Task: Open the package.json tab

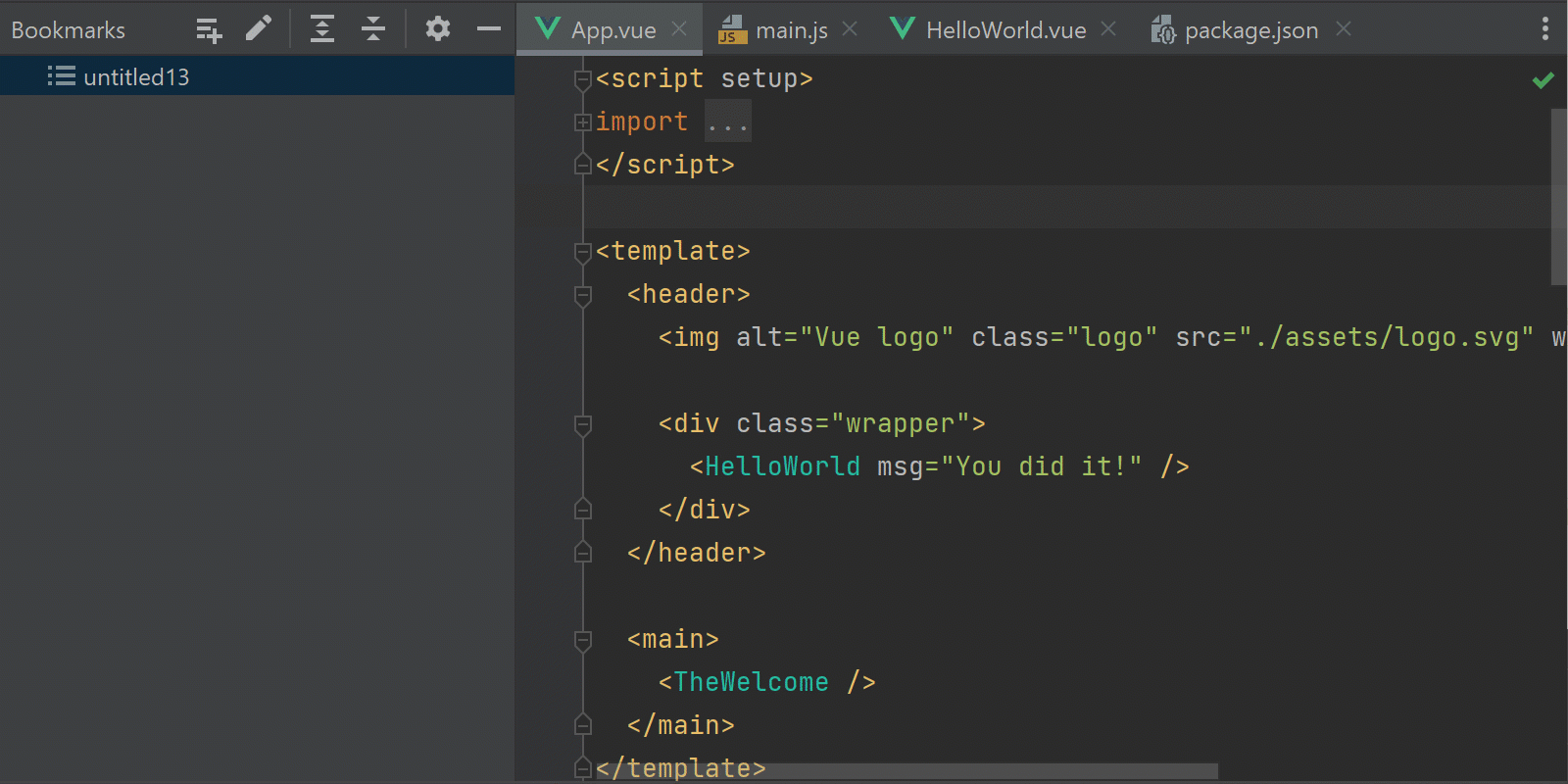Action: (x=1251, y=30)
